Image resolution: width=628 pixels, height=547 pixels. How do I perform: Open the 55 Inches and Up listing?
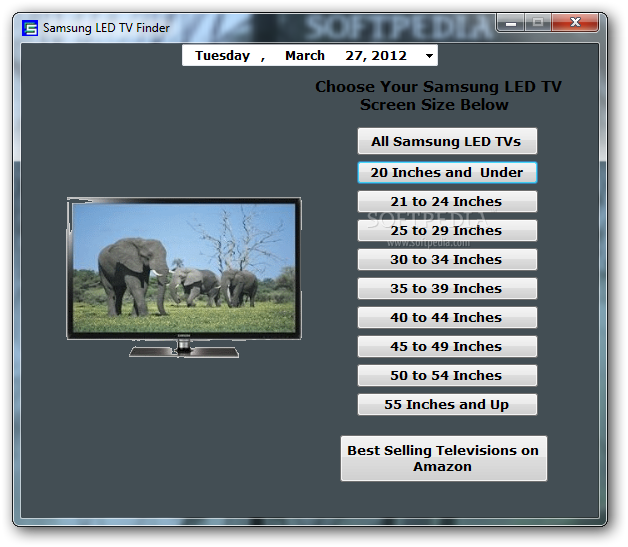click(447, 404)
